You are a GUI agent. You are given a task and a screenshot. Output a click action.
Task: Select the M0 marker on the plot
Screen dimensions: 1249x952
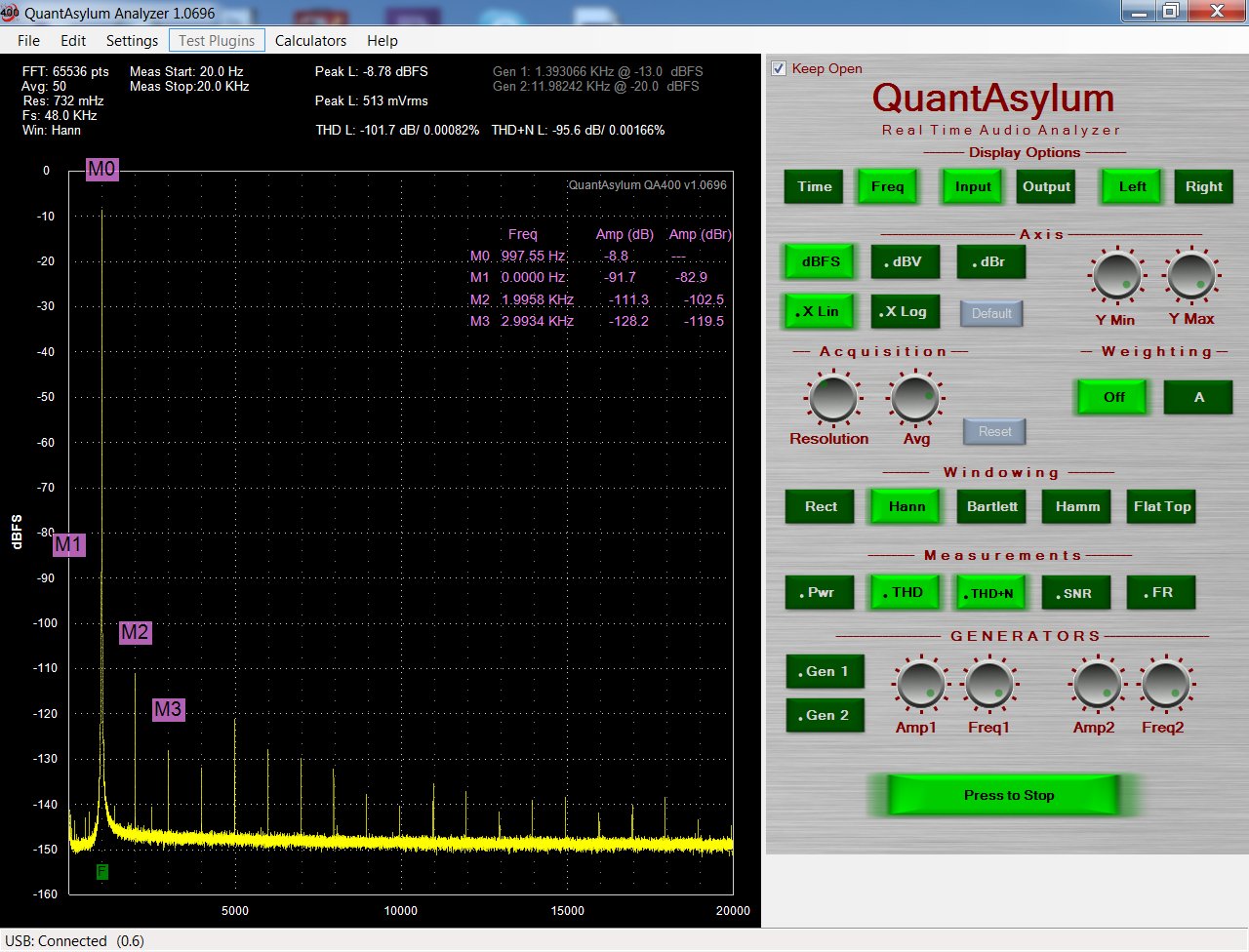[101, 169]
